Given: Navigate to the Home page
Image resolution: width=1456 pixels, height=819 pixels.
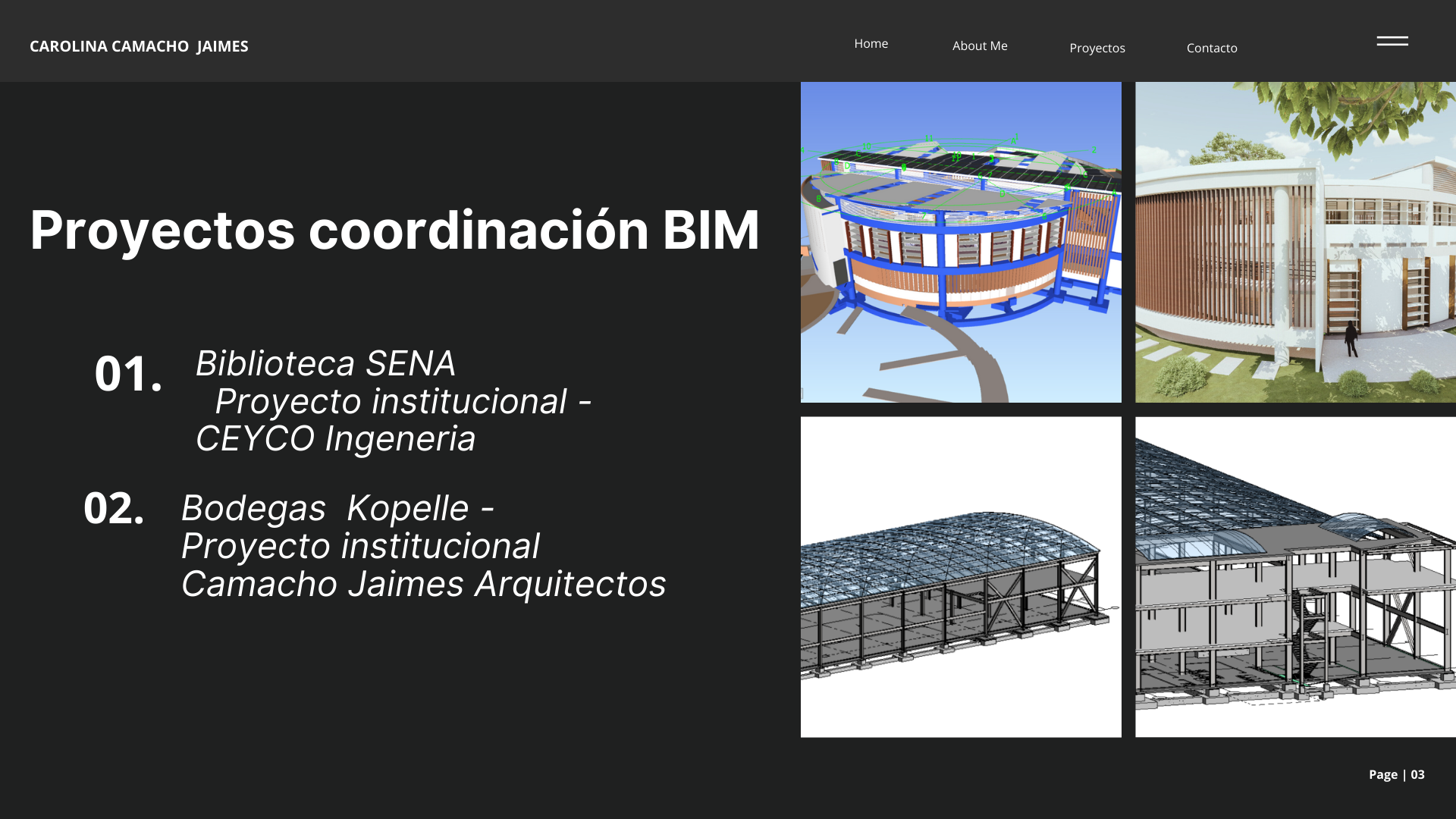Looking at the screenshot, I should coord(871,43).
